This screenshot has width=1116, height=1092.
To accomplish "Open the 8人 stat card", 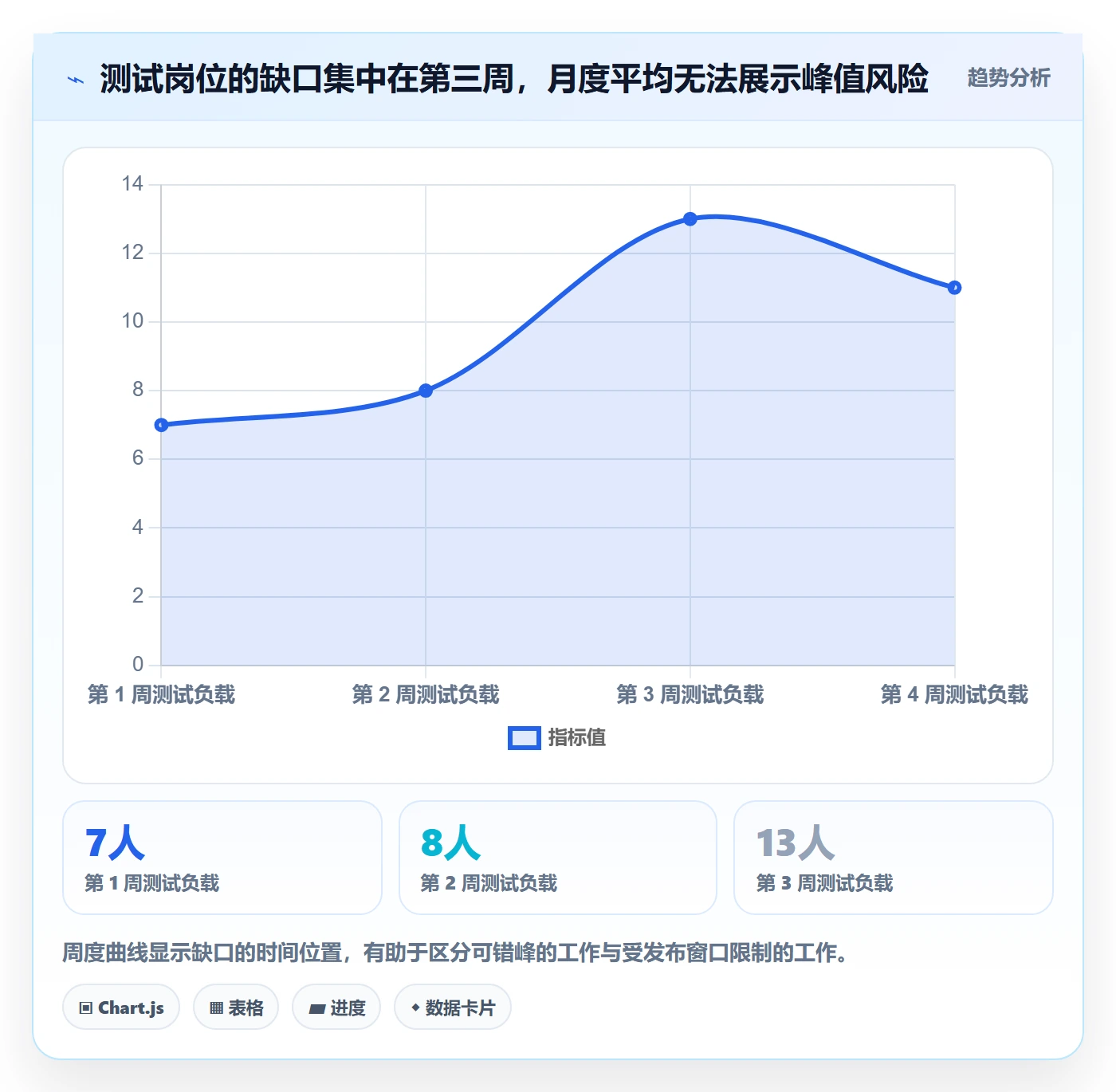I will (x=558, y=858).
